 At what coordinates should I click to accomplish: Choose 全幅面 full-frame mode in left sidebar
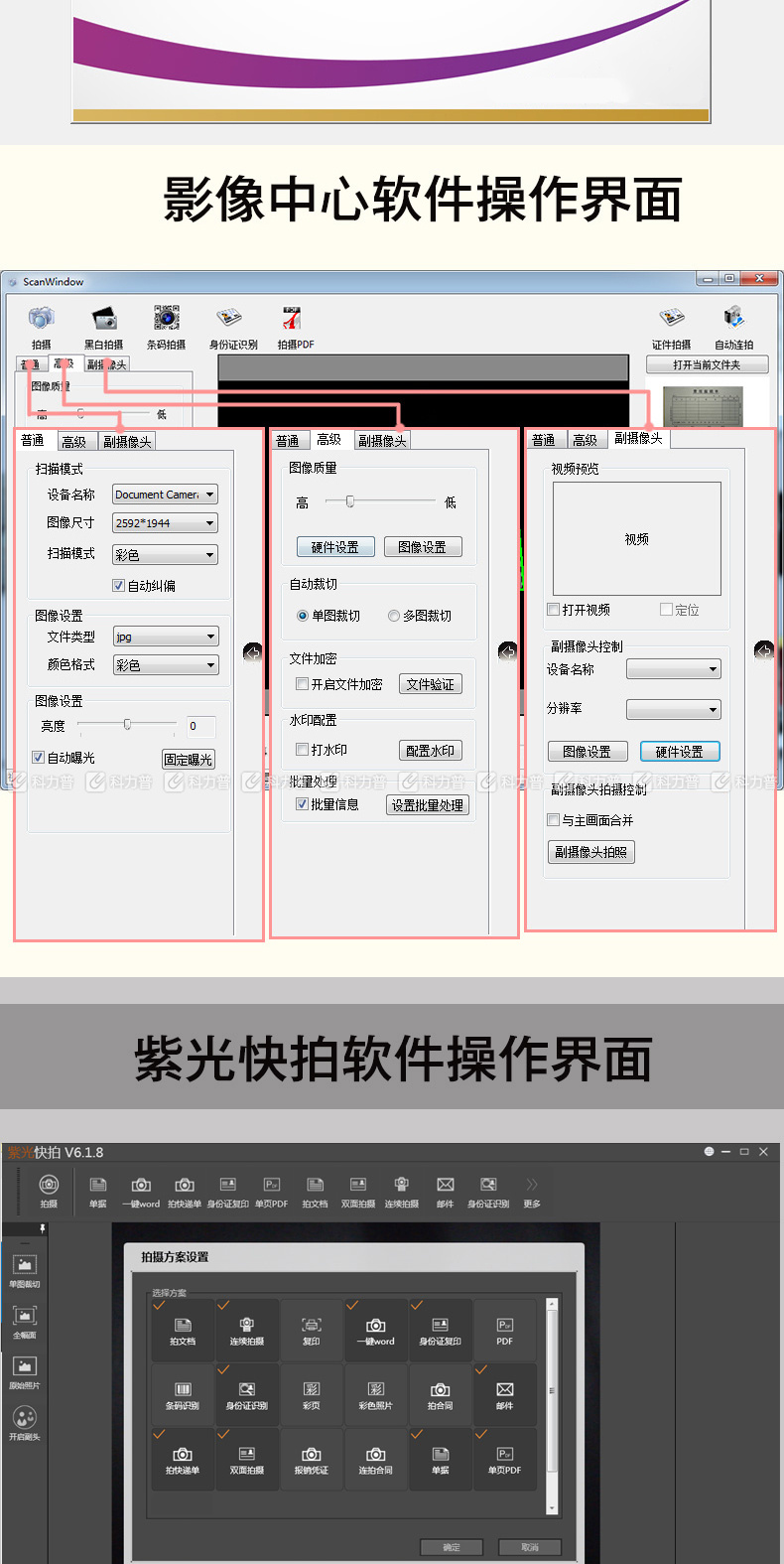coord(25,1322)
